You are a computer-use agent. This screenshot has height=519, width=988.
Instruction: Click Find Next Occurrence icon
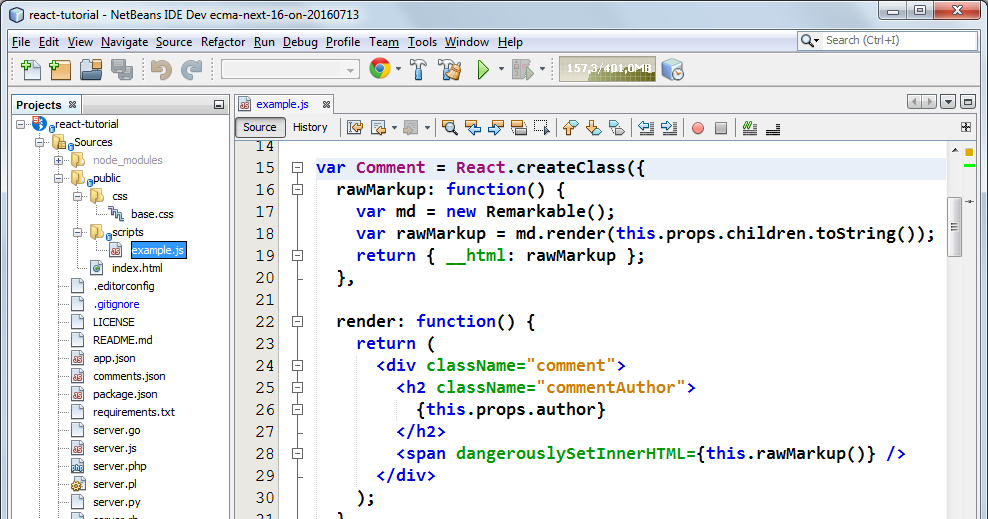pos(496,128)
